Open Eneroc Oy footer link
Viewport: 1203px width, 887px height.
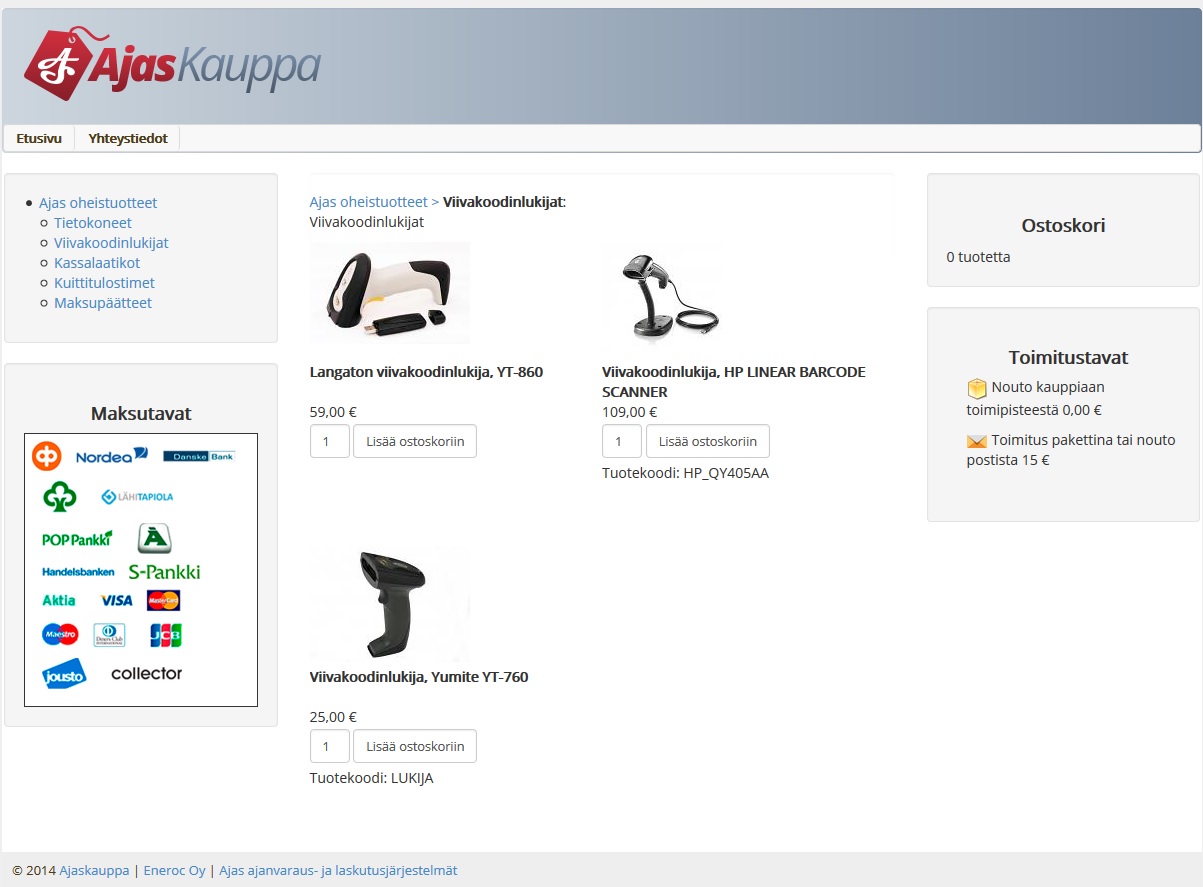click(x=174, y=871)
